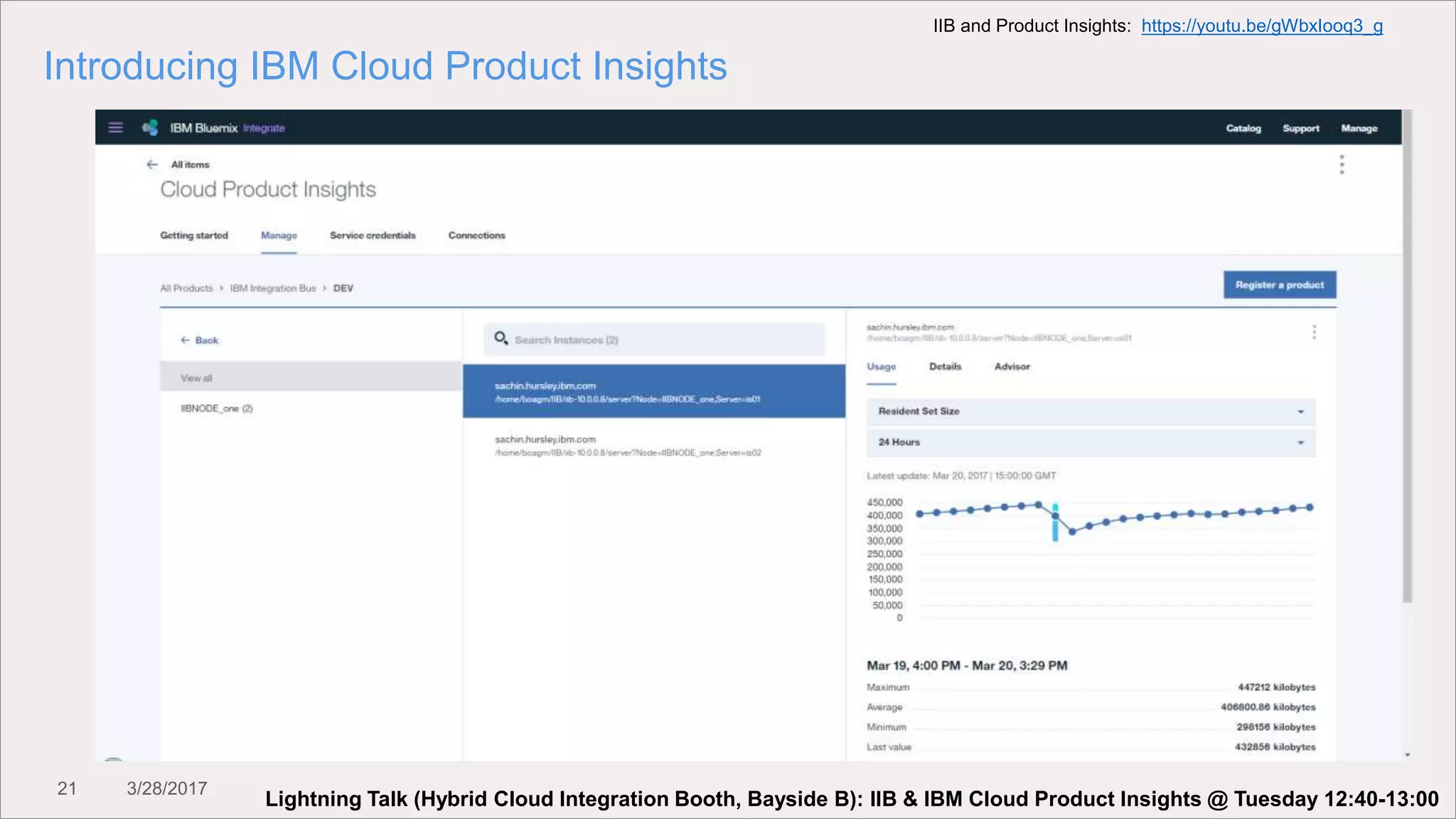The height and width of the screenshot is (819, 1456).
Task: Click the Mar 19 - Mar 20 date range heading
Action: [x=967, y=665]
